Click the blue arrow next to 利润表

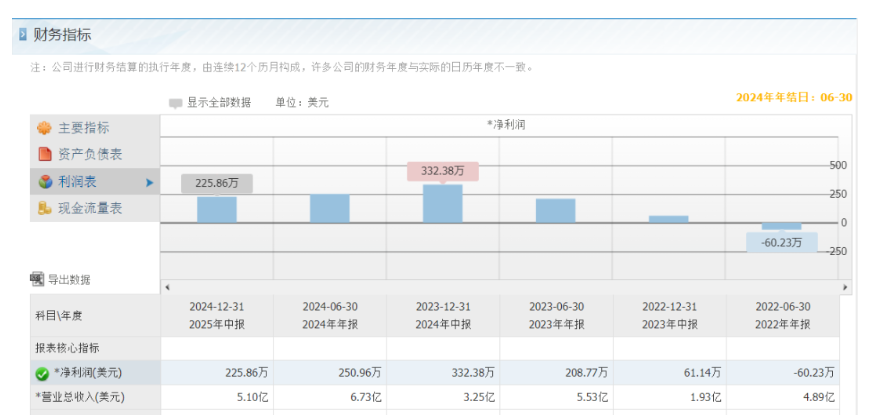(x=149, y=182)
